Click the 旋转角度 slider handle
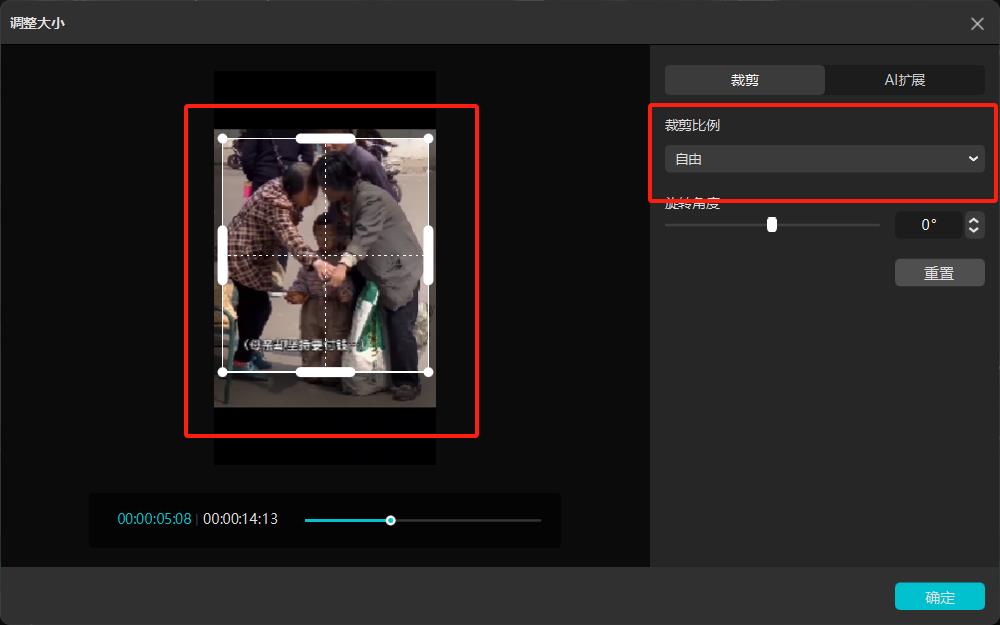This screenshot has width=1000, height=625. [772, 225]
